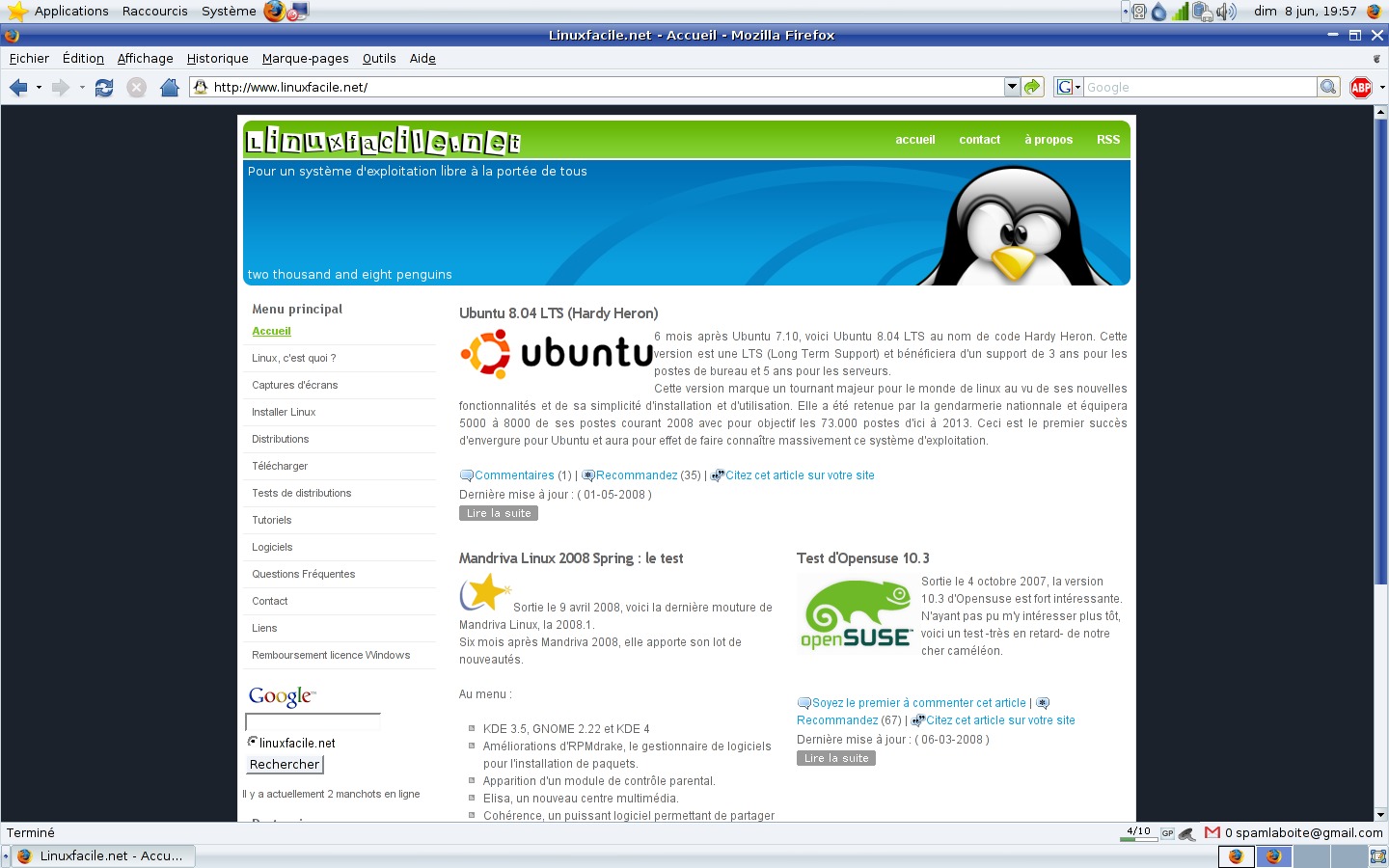
Task: Open the Applications panel menu
Action: [71, 12]
